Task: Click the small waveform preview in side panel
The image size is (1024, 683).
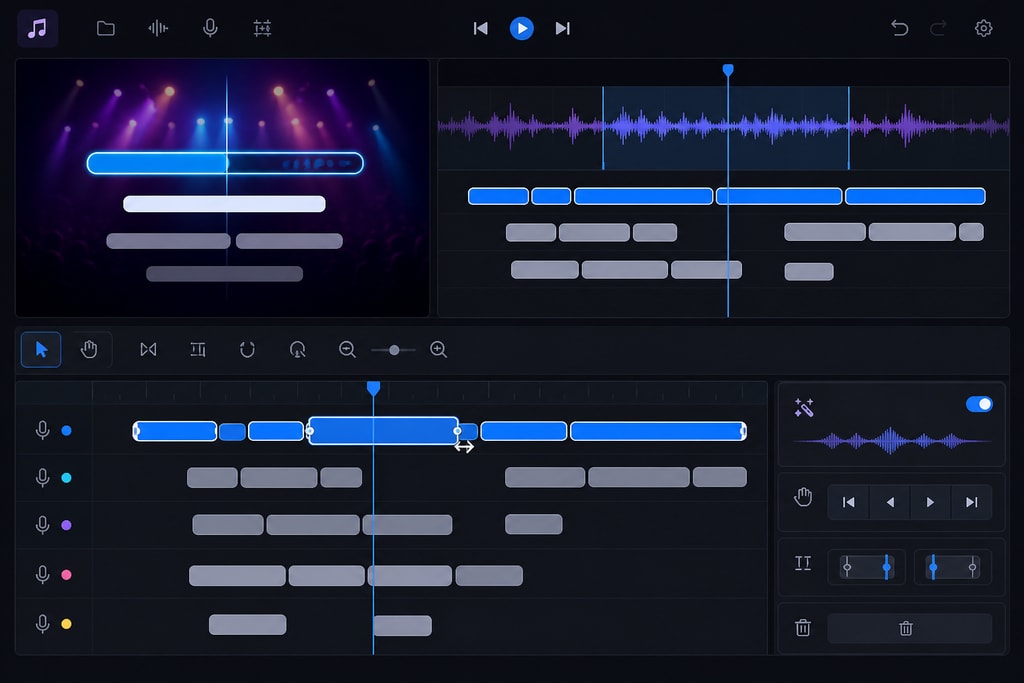Action: 892,441
